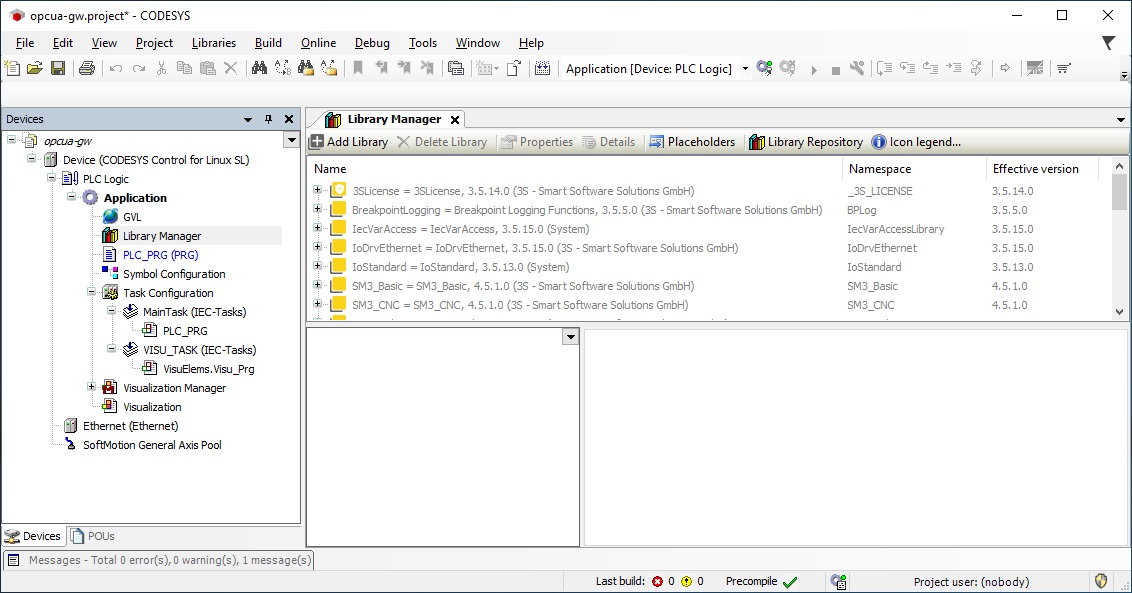
Task: Expand the Visualization Manager node
Action: click(92, 387)
